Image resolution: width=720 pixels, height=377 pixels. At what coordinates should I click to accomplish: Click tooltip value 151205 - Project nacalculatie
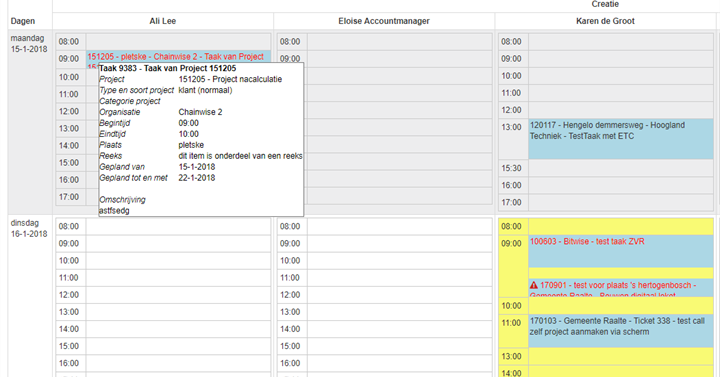tap(230, 79)
